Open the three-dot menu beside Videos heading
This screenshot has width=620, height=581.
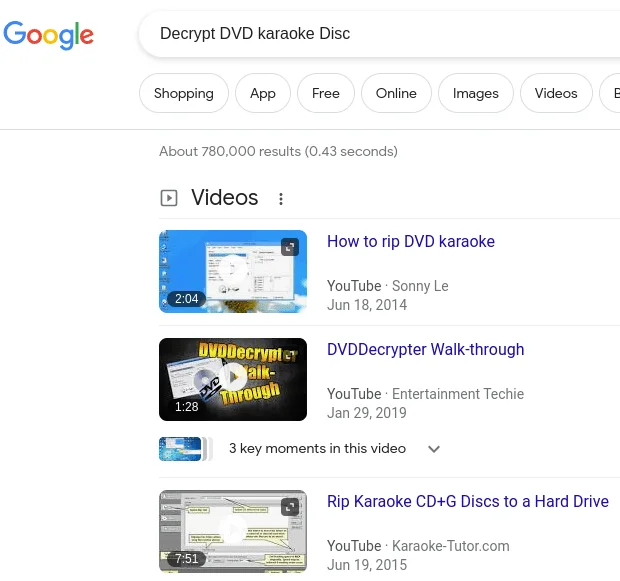[281, 199]
